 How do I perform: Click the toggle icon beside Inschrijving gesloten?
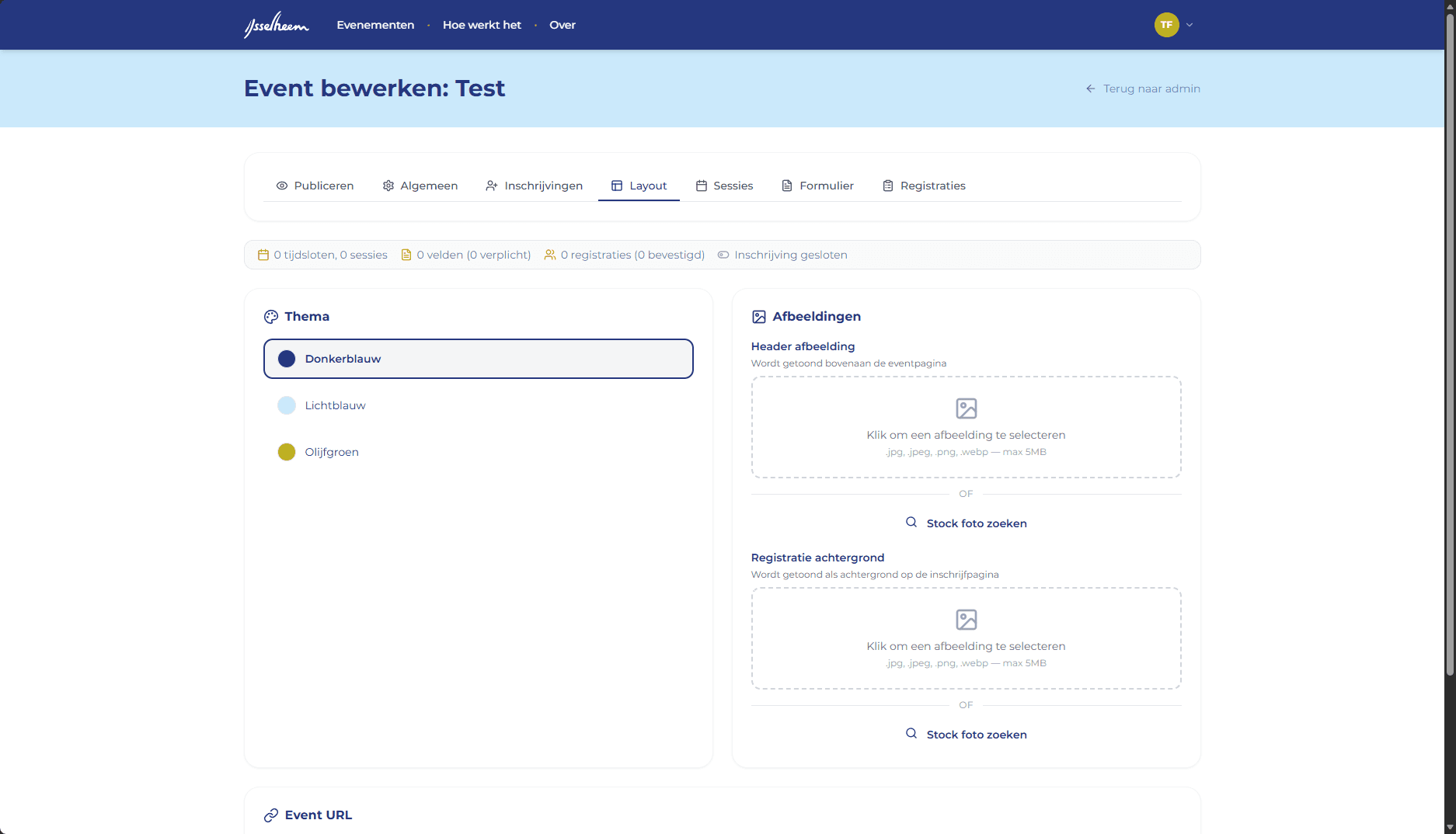click(723, 255)
